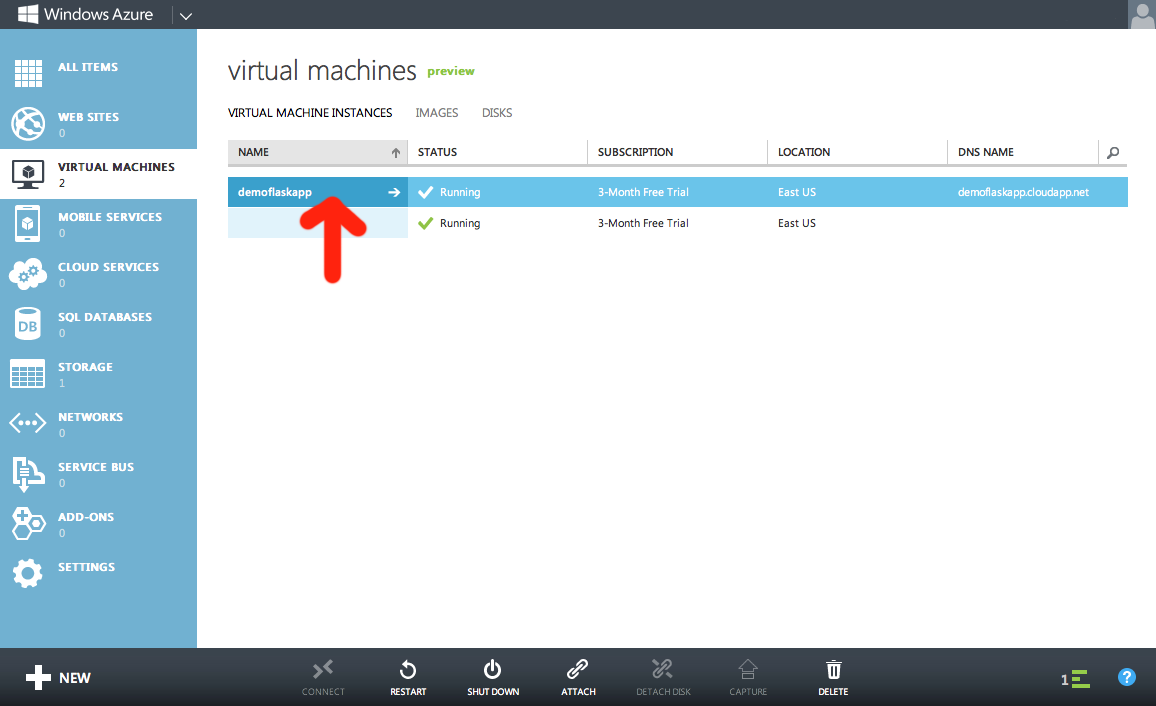Switch to the Disks tab
Image resolution: width=1156 pixels, height=706 pixels.
pos(497,113)
